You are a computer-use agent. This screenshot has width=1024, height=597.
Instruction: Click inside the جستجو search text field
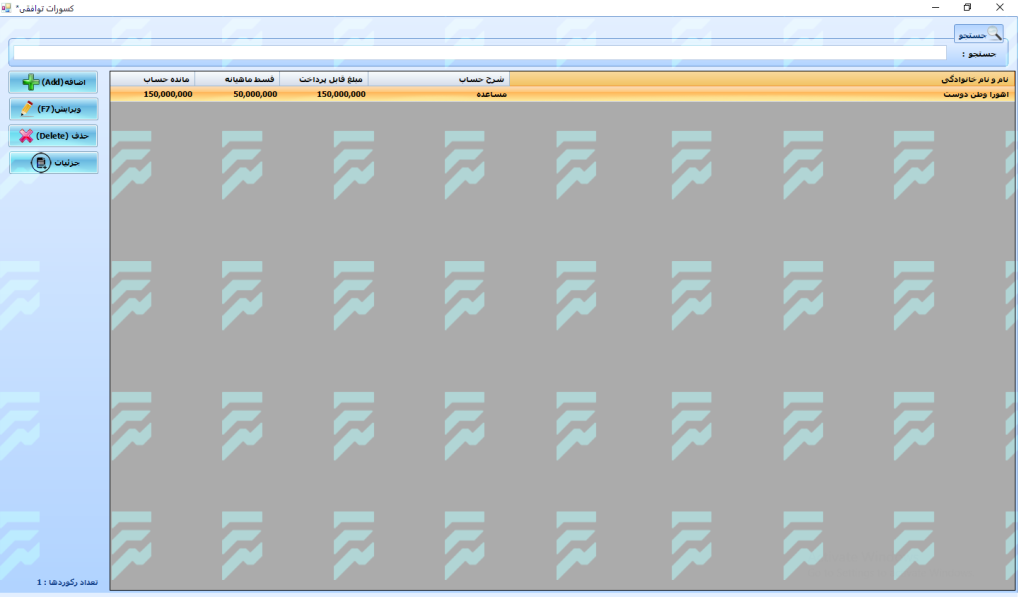coord(480,53)
